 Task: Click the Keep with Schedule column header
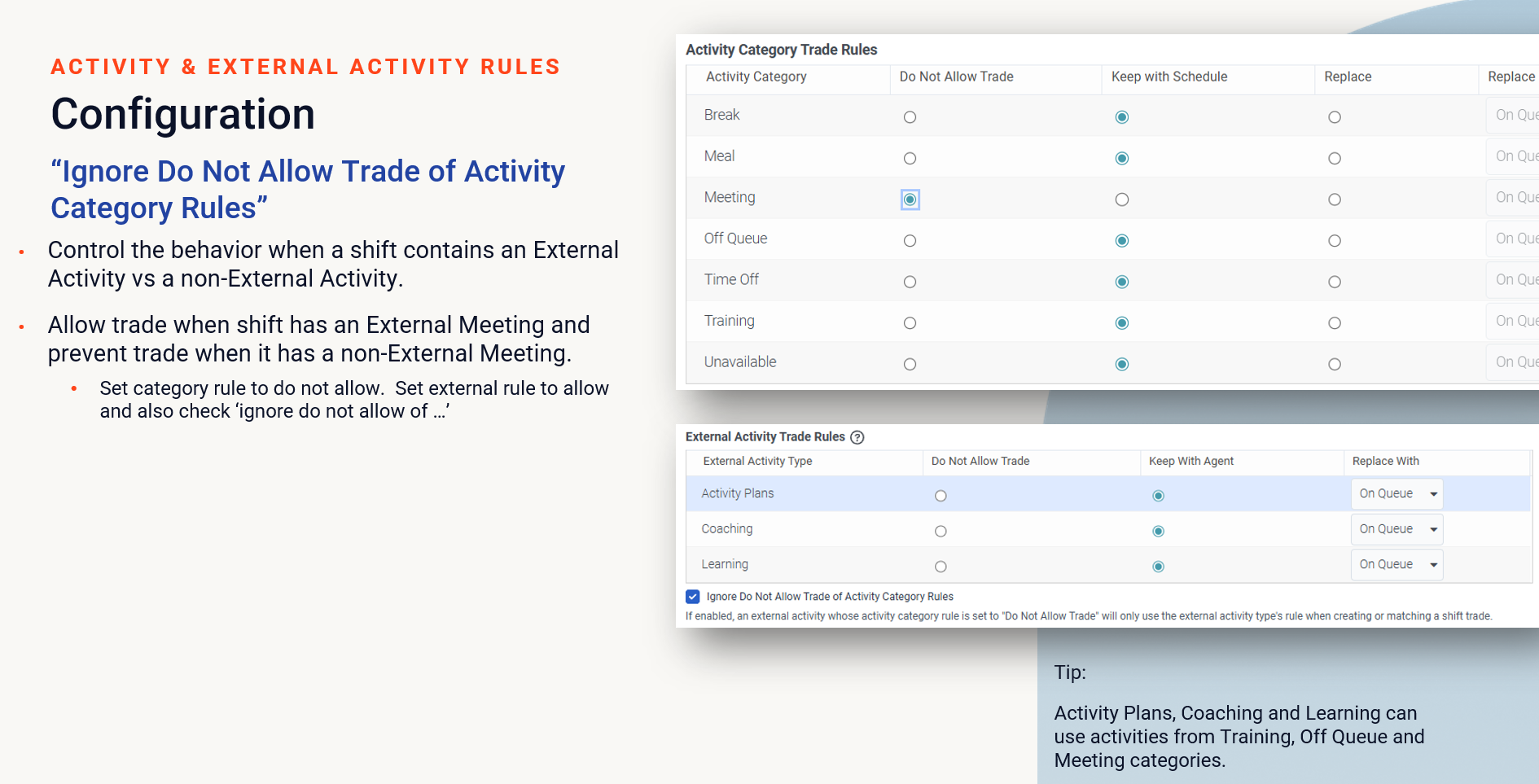point(1168,77)
